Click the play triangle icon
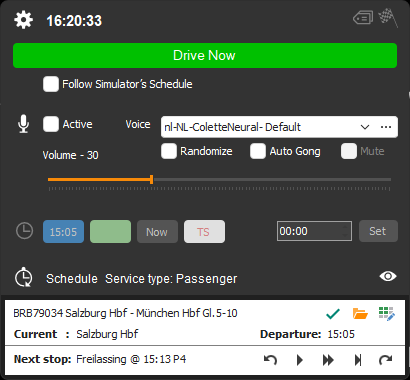Image resolution: width=410 pixels, height=380 pixels. pyautogui.click(x=300, y=360)
